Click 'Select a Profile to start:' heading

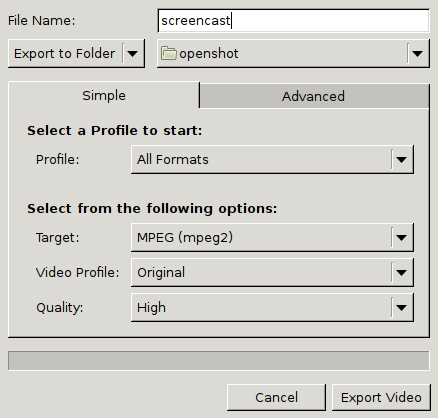click(115, 131)
